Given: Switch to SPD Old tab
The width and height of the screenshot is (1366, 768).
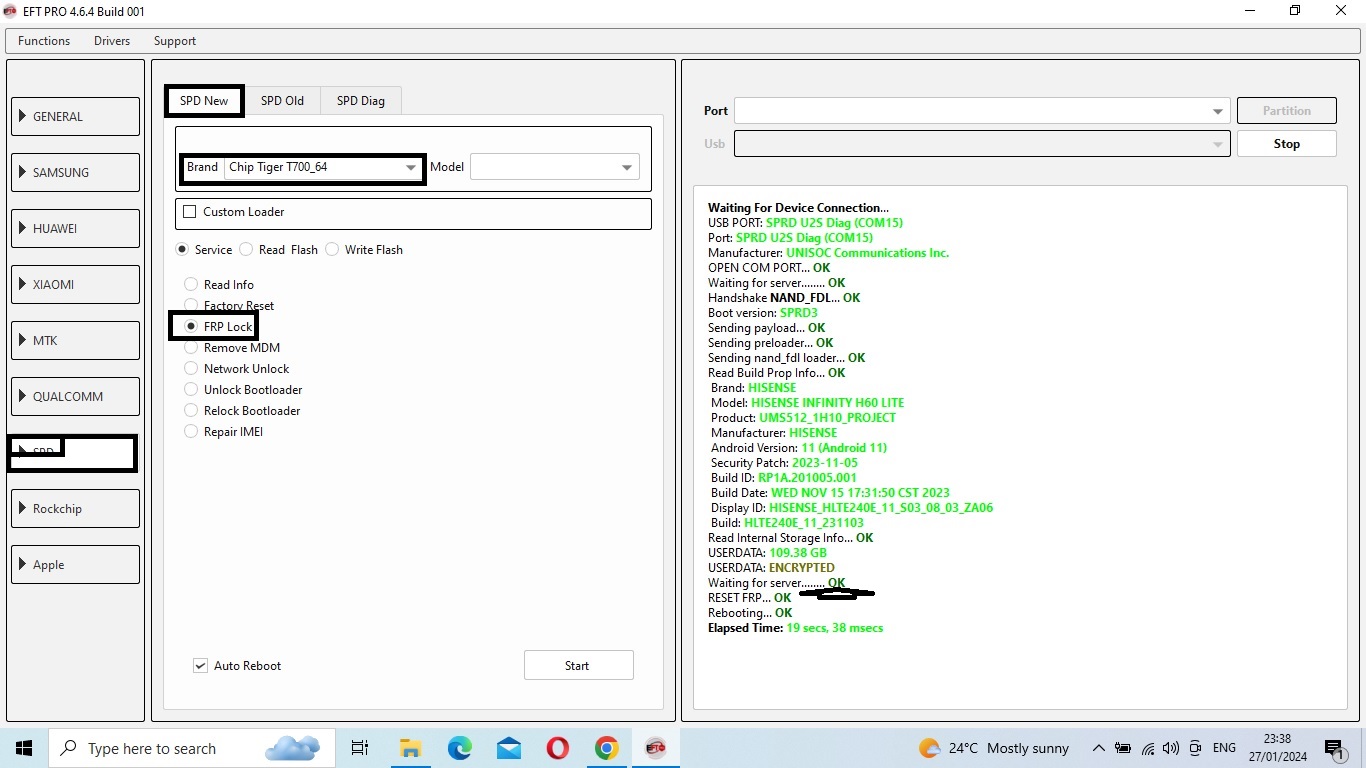Looking at the screenshot, I should (282, 101).
